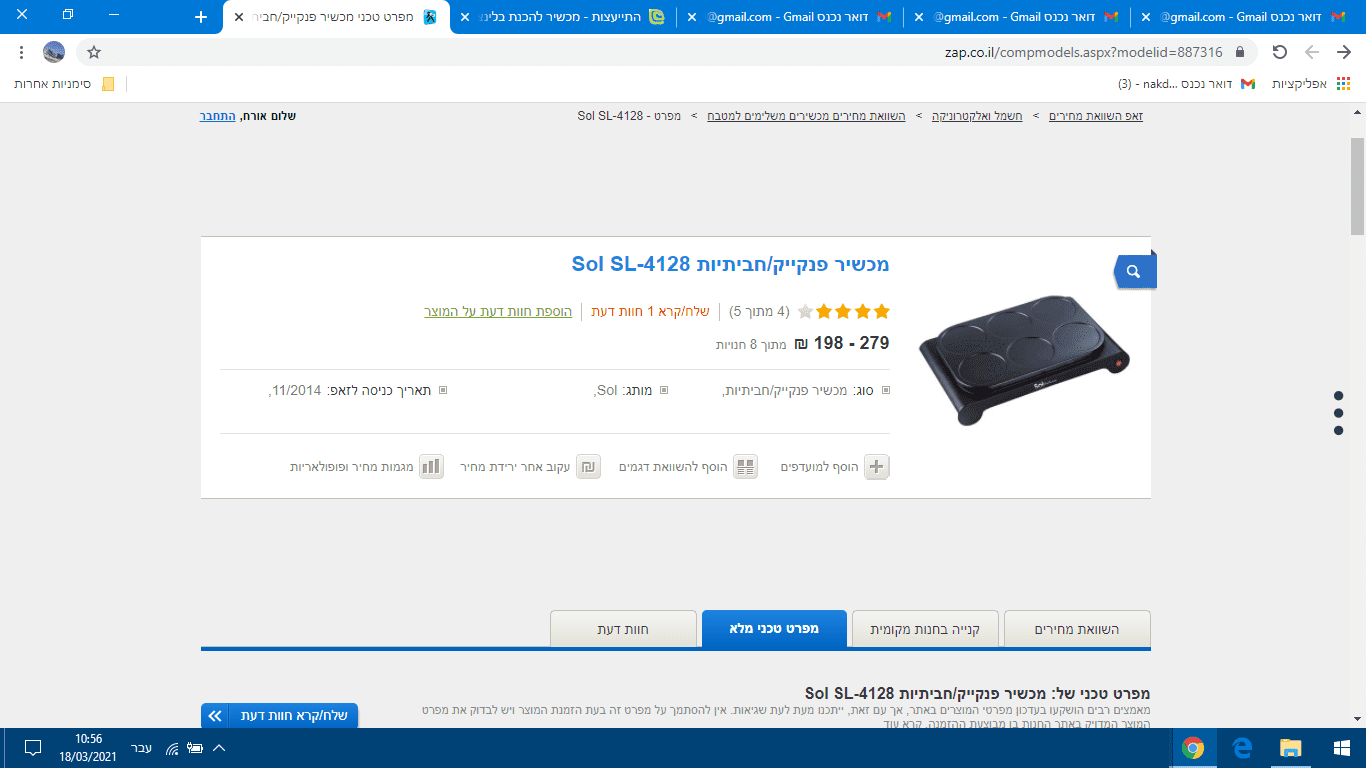Click the הוסף להשוואת דגמים label

[674, 467]
